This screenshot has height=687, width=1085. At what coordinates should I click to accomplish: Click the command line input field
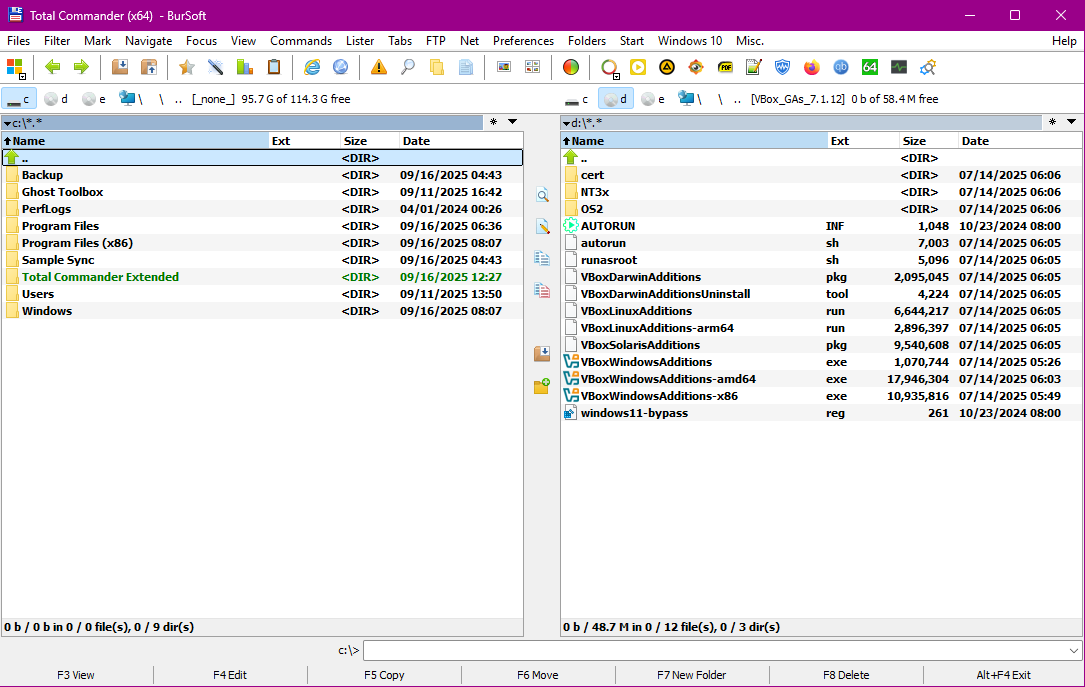click(x=722, y=650)
